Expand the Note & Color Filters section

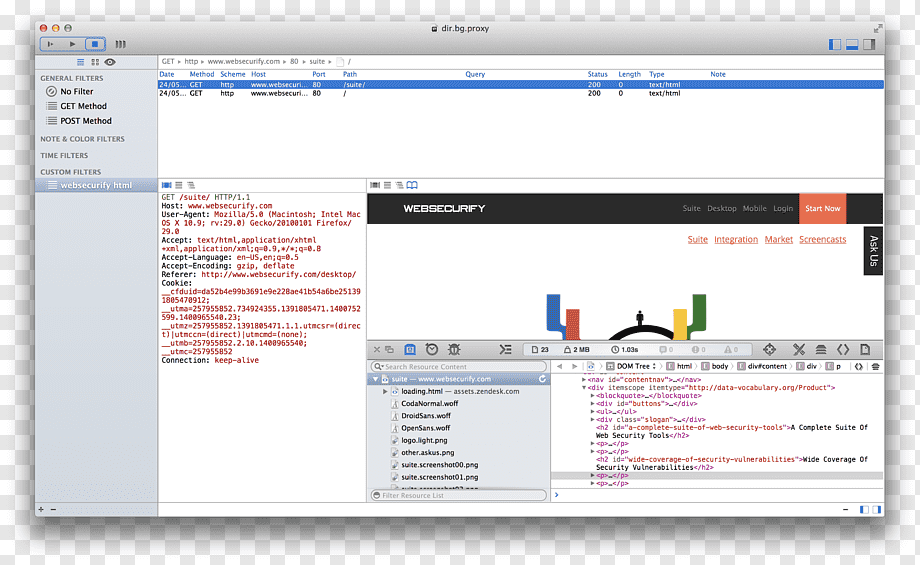point(82,139)
